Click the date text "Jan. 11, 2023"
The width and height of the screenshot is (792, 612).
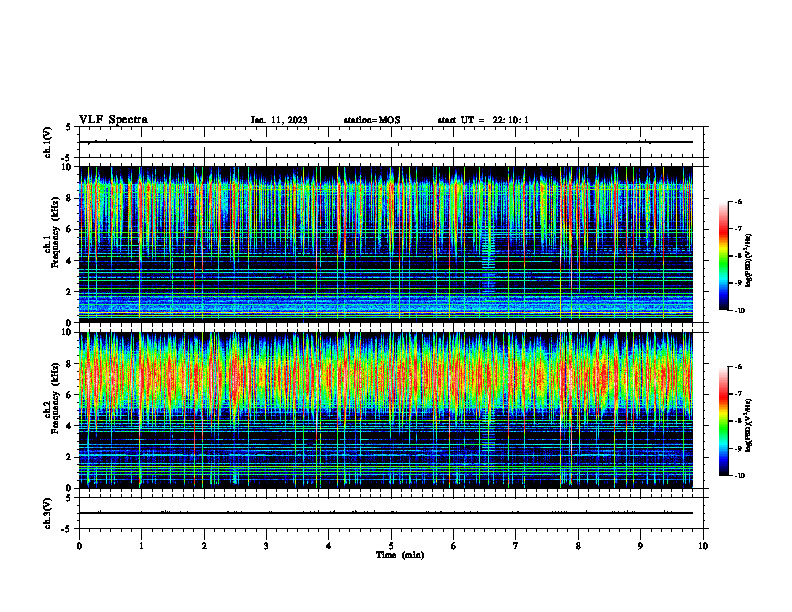pyautogui.click(x=279, y=120)
